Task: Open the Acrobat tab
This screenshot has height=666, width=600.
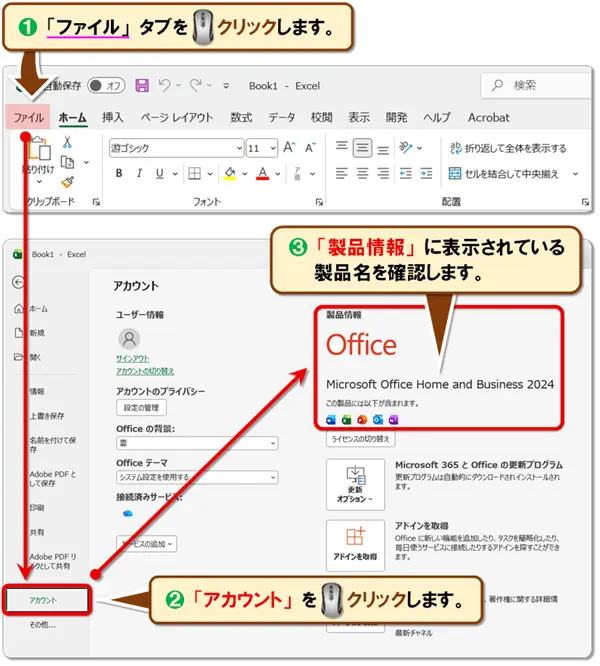Action: pos(489,117)
